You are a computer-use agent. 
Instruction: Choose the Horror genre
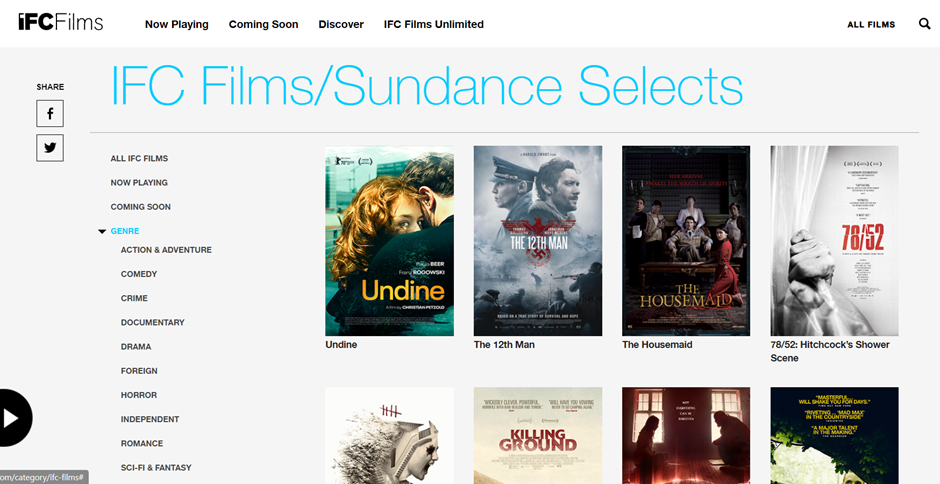[139, 395]
